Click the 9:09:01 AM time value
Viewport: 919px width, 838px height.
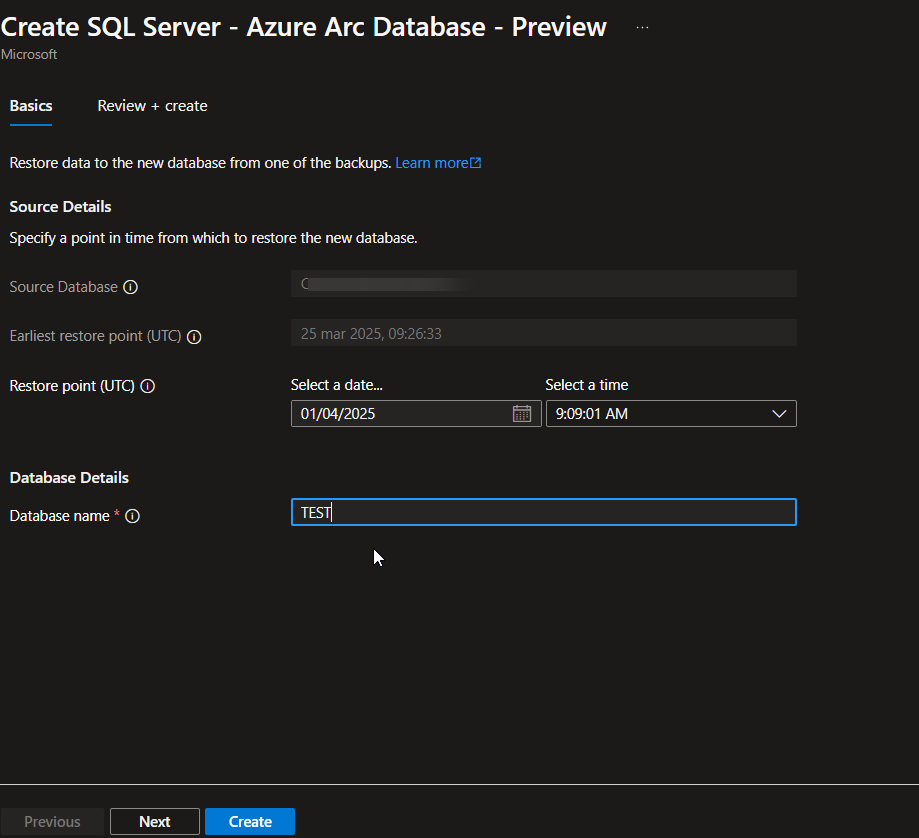tap(592, 413)
